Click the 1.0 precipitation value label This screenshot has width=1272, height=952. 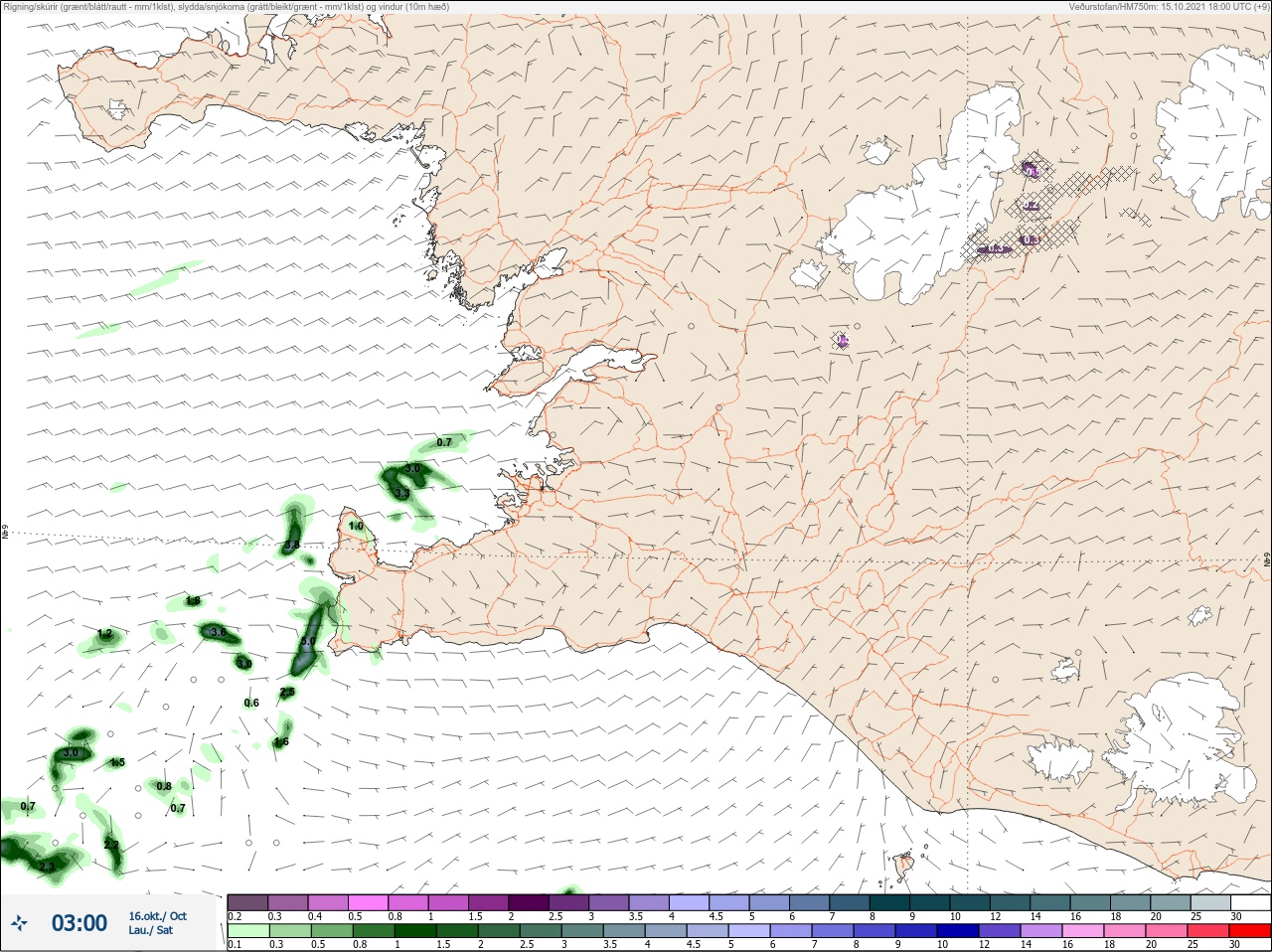[x=356, y=526]
